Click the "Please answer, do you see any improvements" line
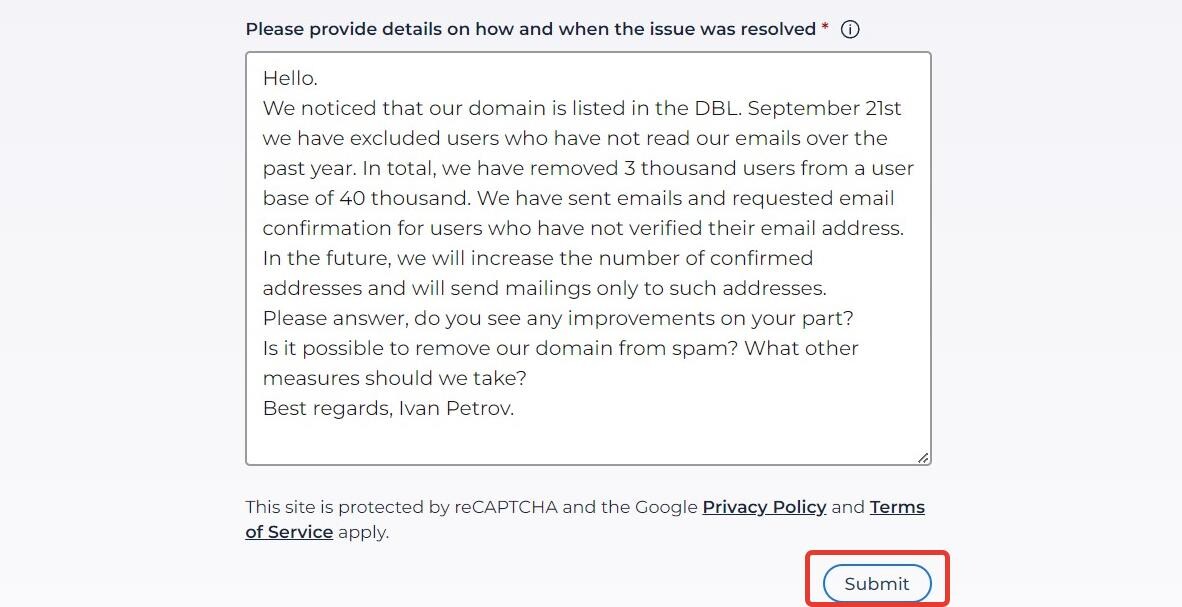Viewport: 1182px width, 607px height. pyautogui.click(x=558, y=318)
